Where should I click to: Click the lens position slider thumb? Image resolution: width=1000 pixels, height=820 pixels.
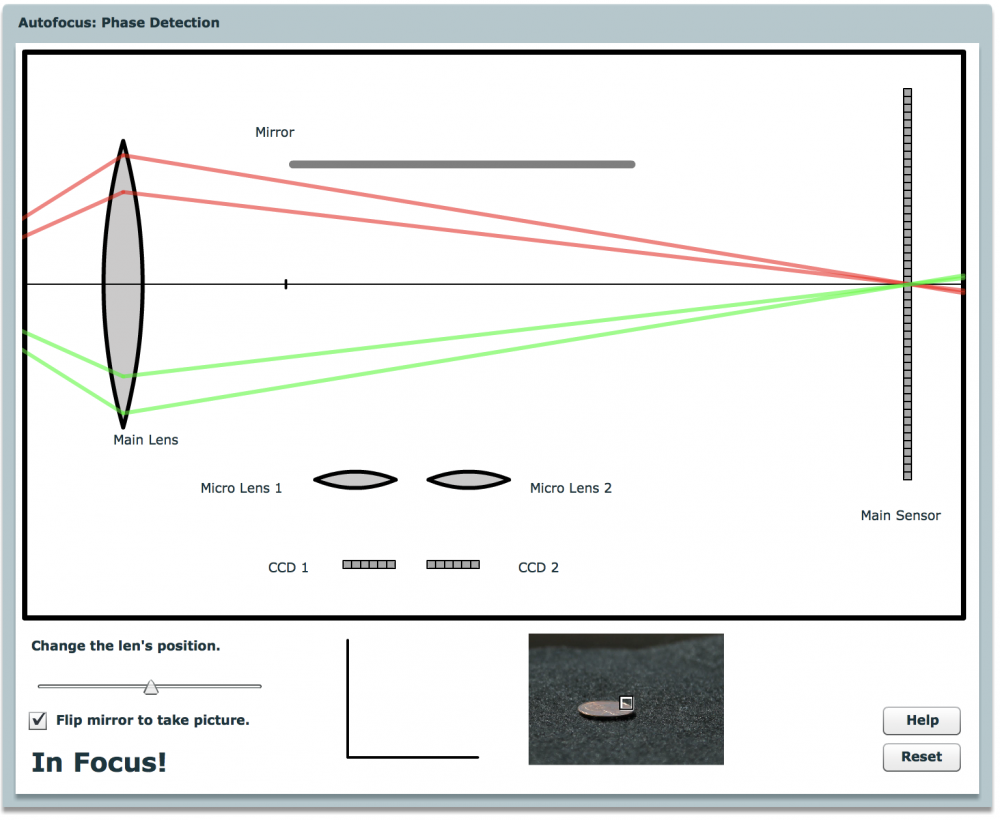click(x=151, y=687)
